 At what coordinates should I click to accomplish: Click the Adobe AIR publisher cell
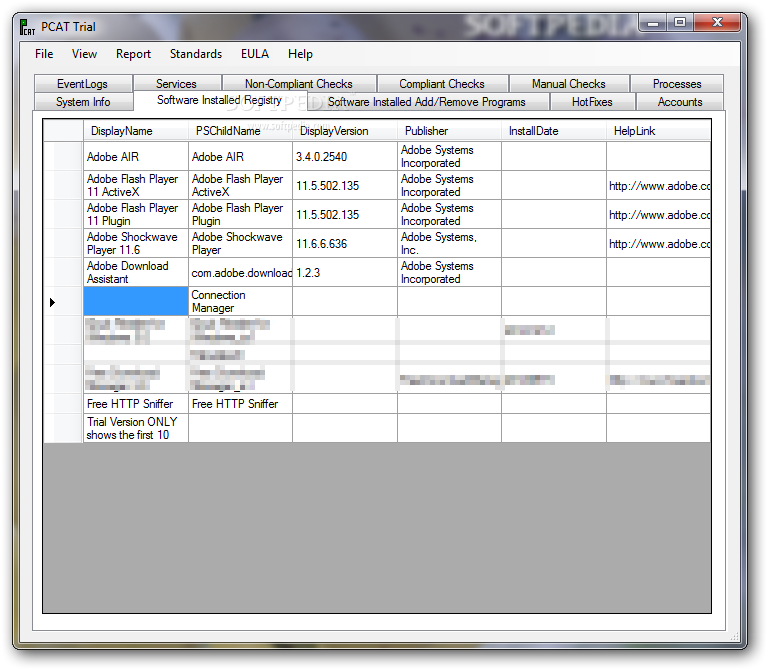(449, 156)
